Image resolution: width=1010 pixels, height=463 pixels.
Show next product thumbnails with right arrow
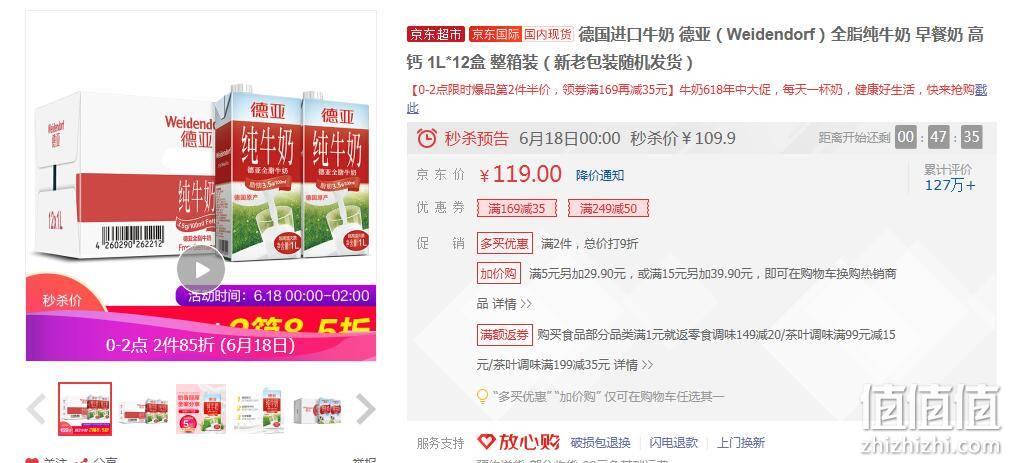365,409
